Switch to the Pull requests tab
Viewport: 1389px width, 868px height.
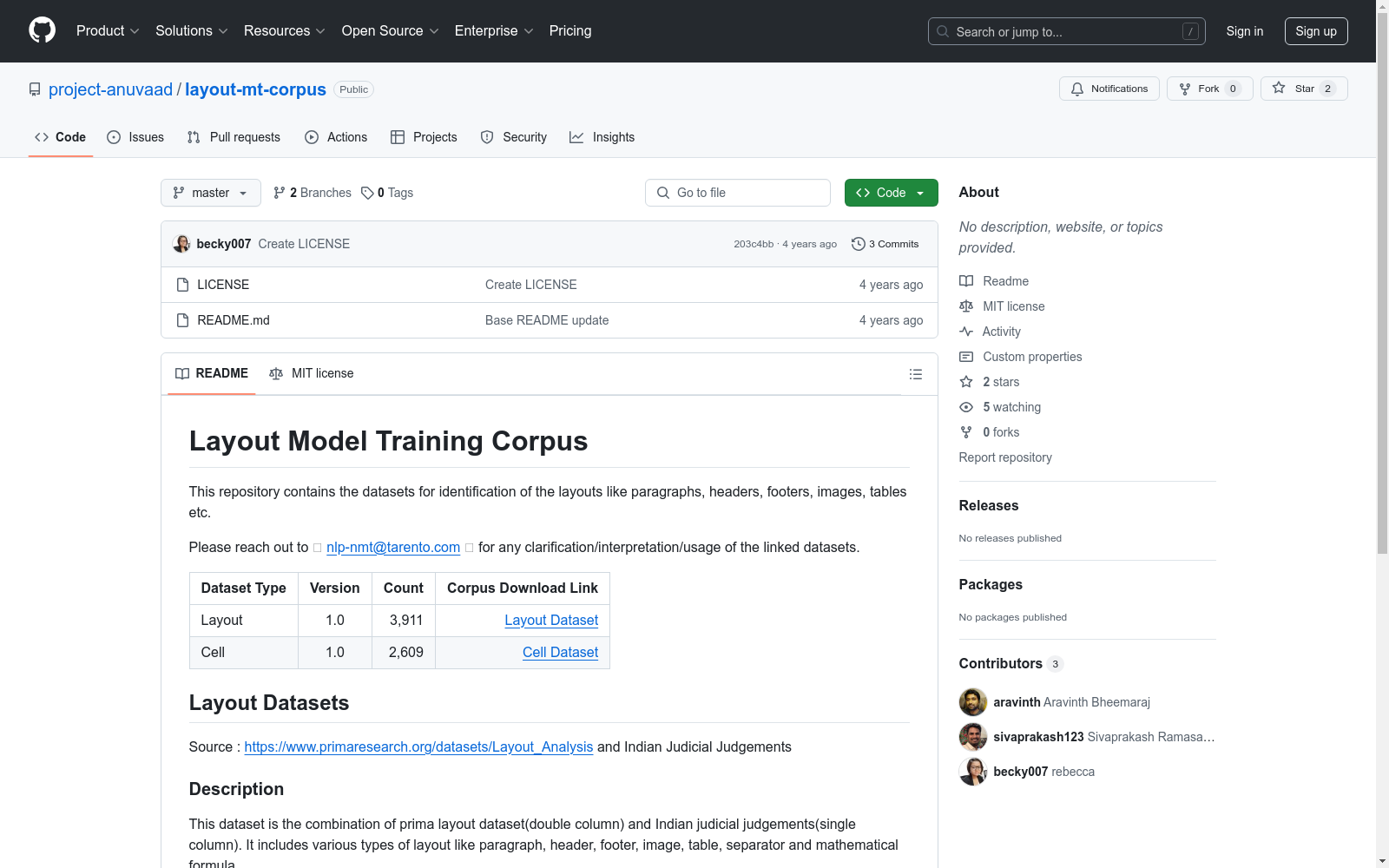(x=234, y=137)
